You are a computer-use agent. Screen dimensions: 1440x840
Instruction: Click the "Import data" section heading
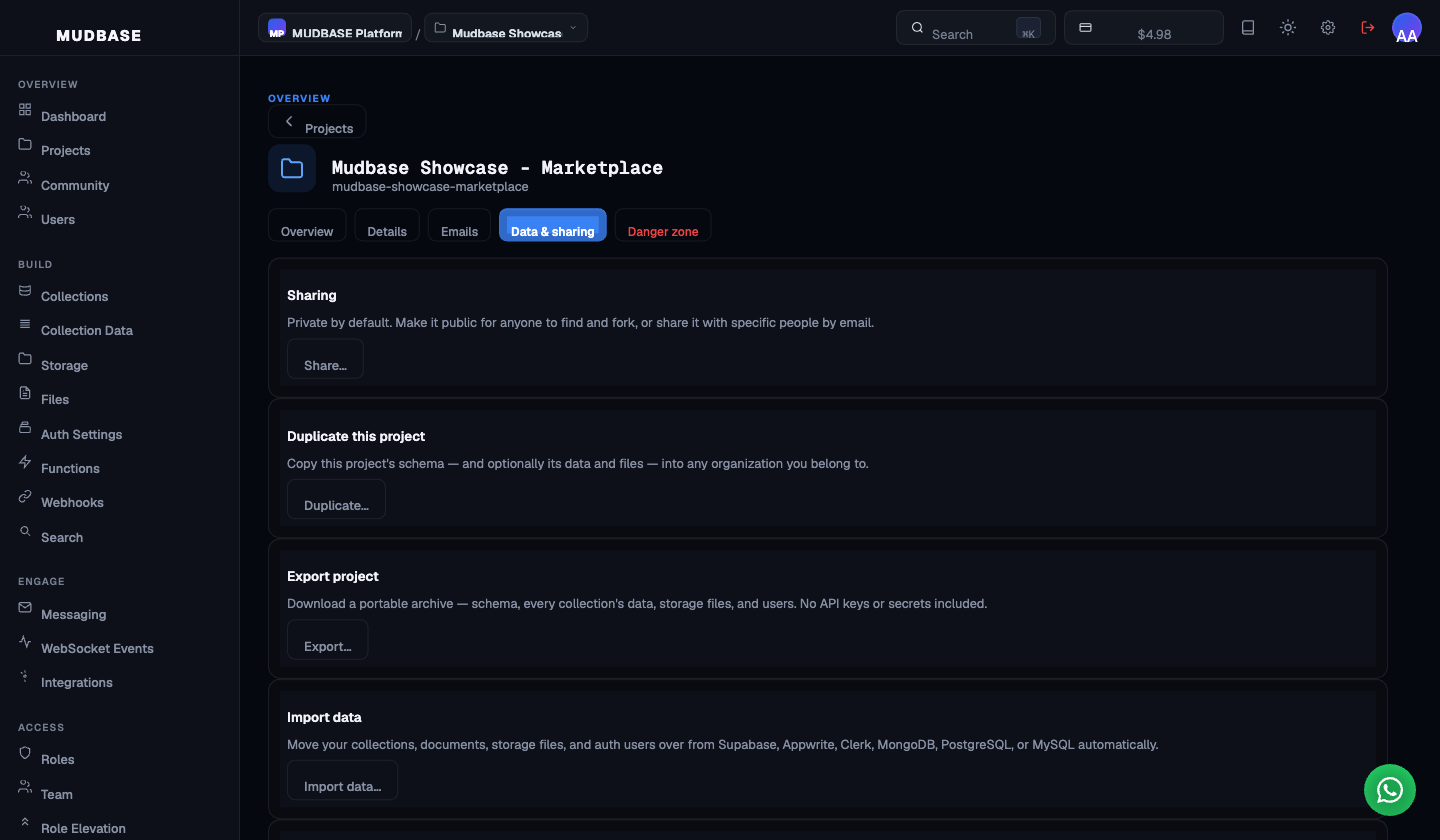coord(324,717)
